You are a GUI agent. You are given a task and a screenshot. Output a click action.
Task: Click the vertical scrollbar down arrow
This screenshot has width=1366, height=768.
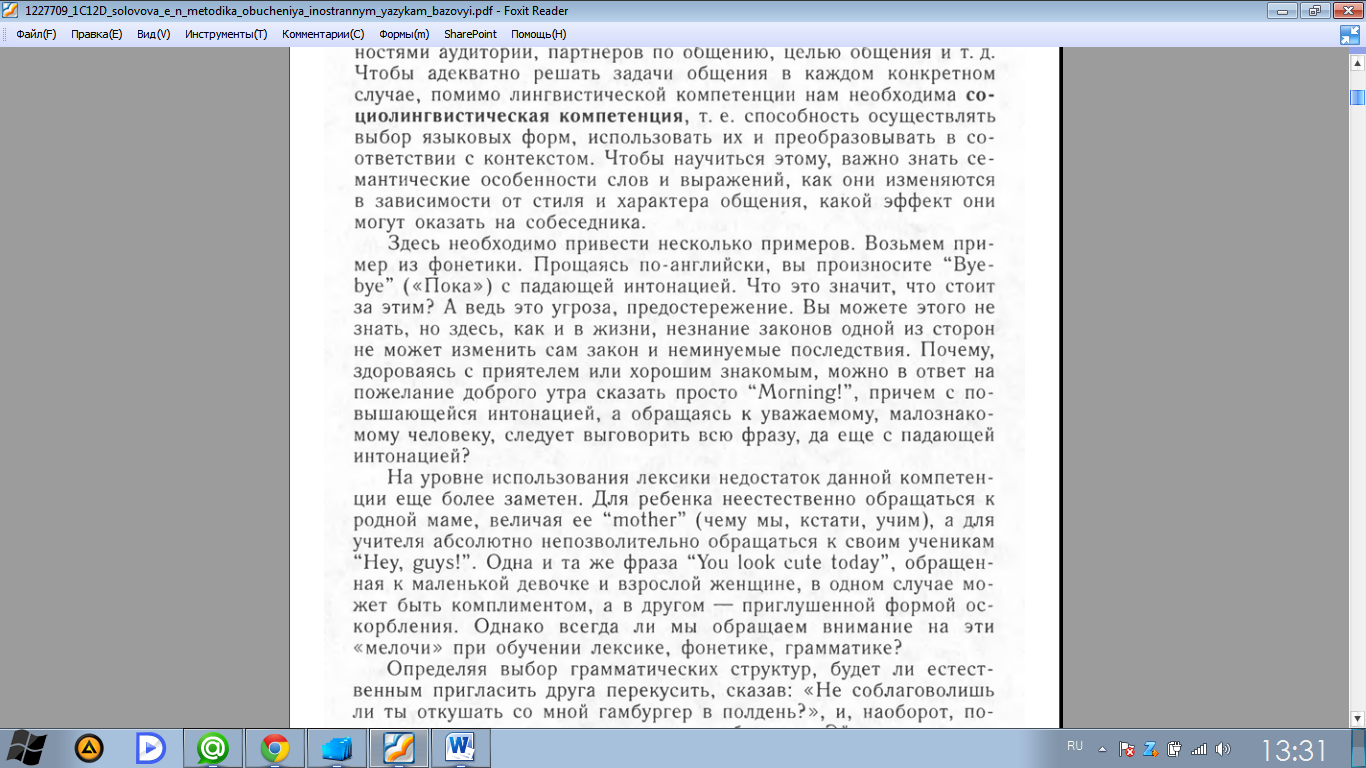pyautogui.click(x=1357, y=718)
